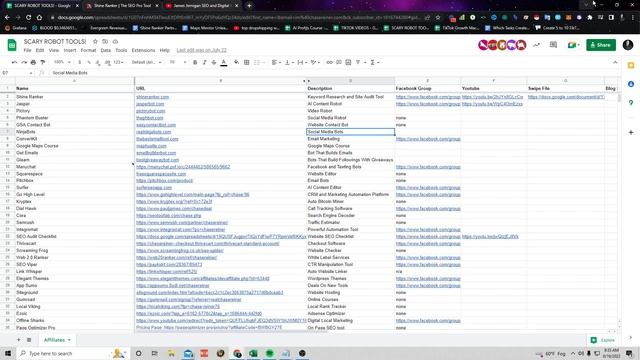This screenshot has height=360, width=640.
Task: Click the Name box cell reference field
Action: [17, 73]
